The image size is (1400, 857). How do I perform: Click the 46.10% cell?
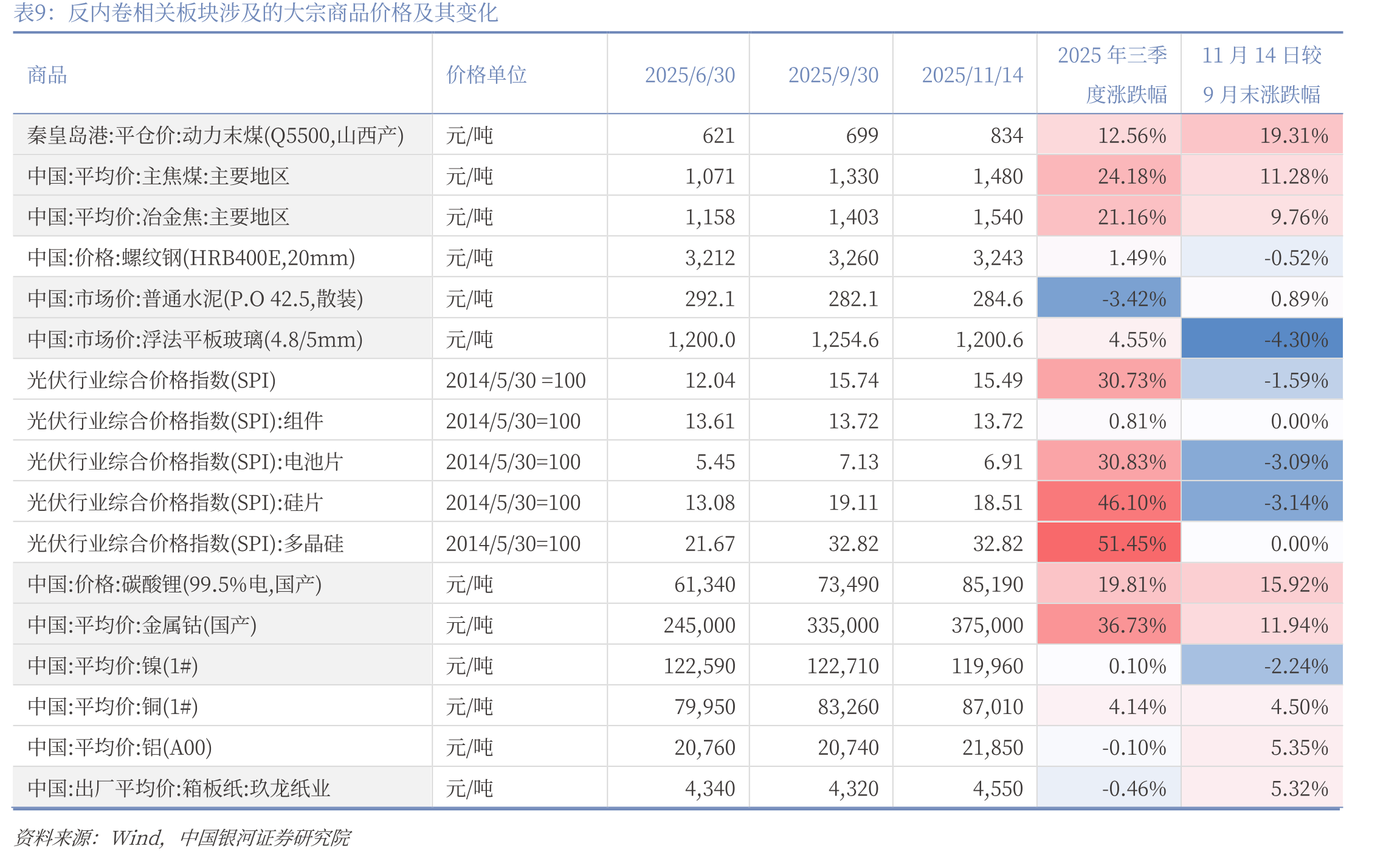tap(1109, 502)
